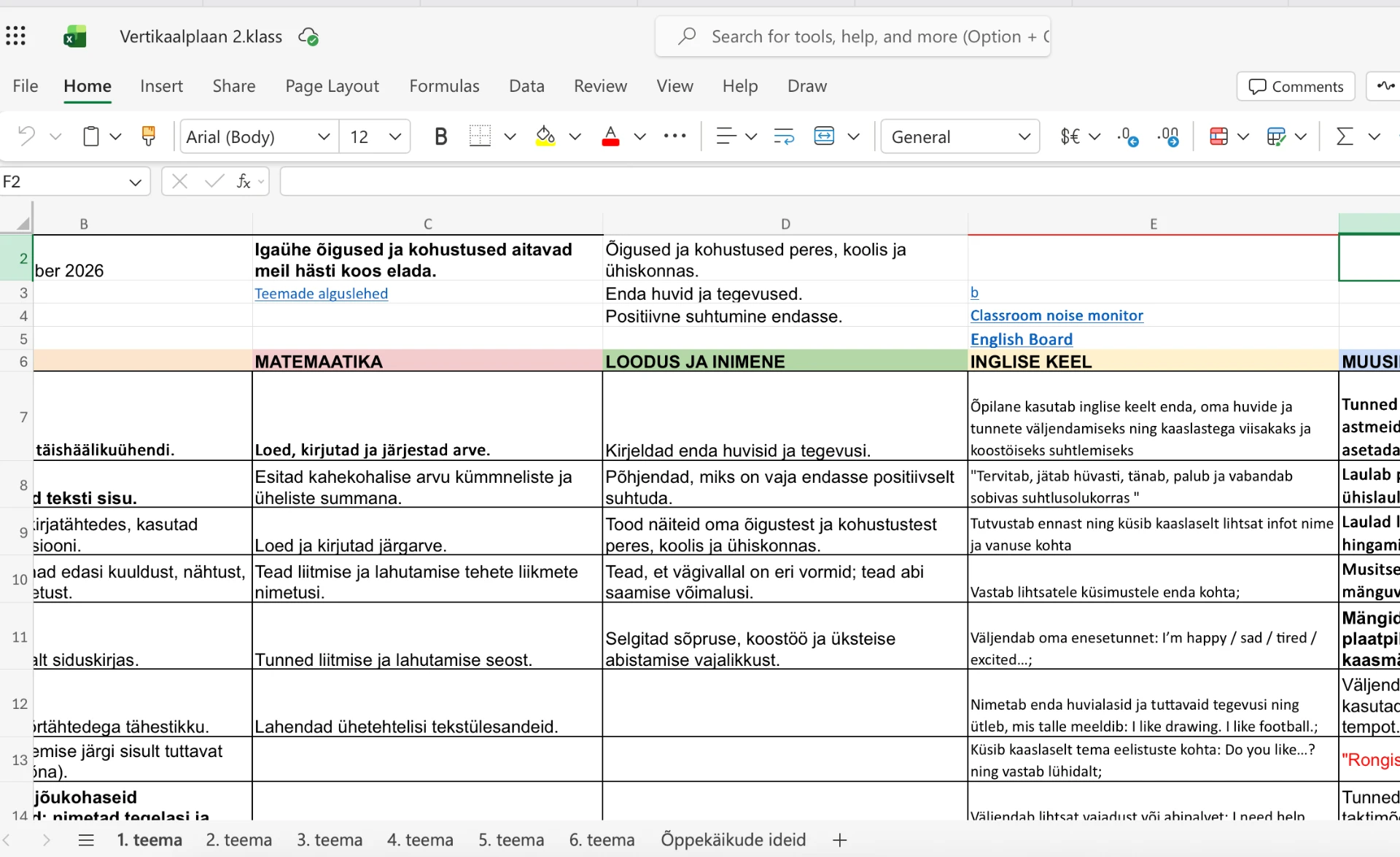Image resolution: width=1400 pixels, height=857 pixels.
Task: Click the Excel app logo
Action: click(74, 36)
